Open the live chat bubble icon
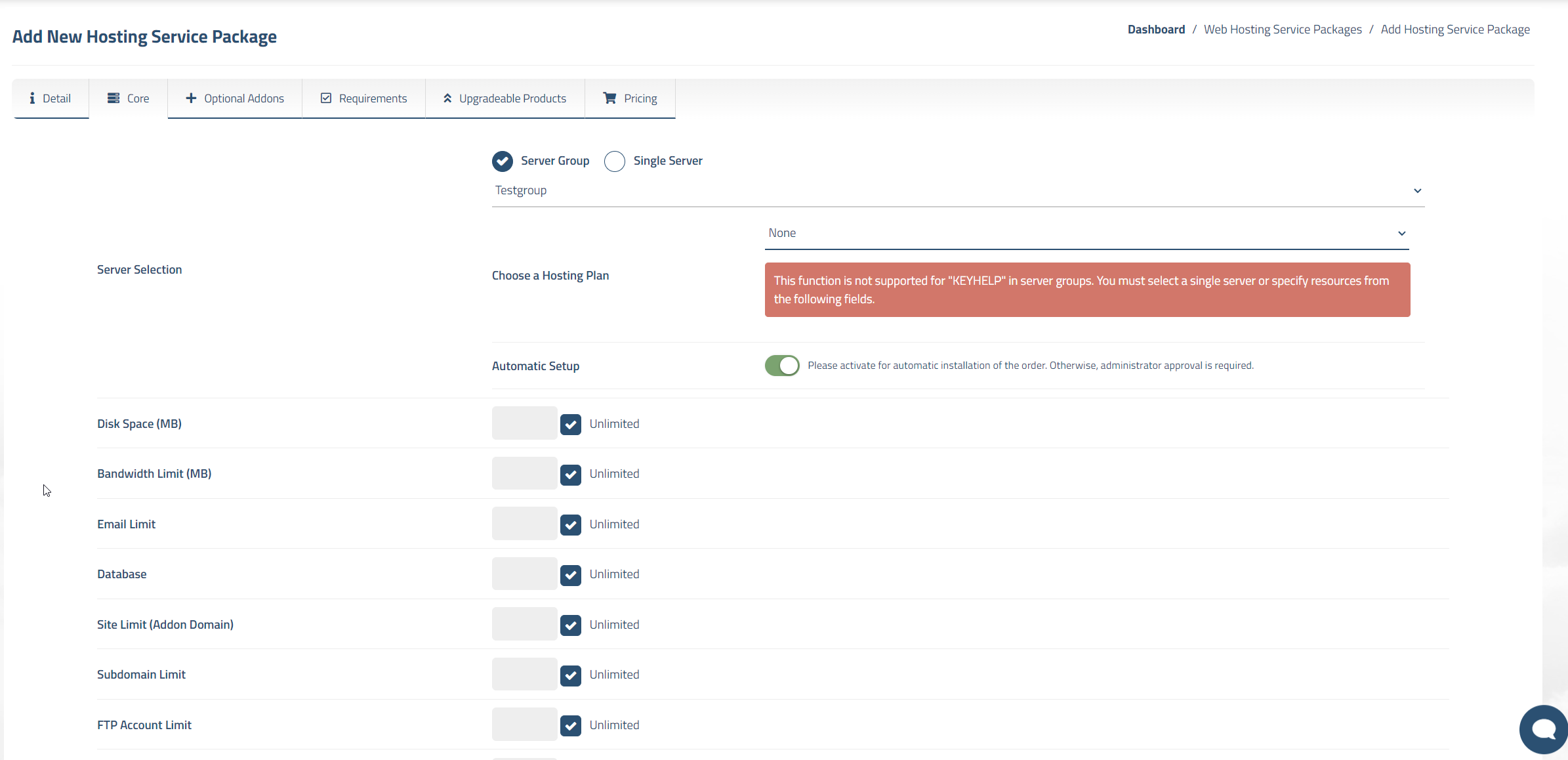Image resolution: width=1568 pixels, height=760 pixels. point(1543,728)
